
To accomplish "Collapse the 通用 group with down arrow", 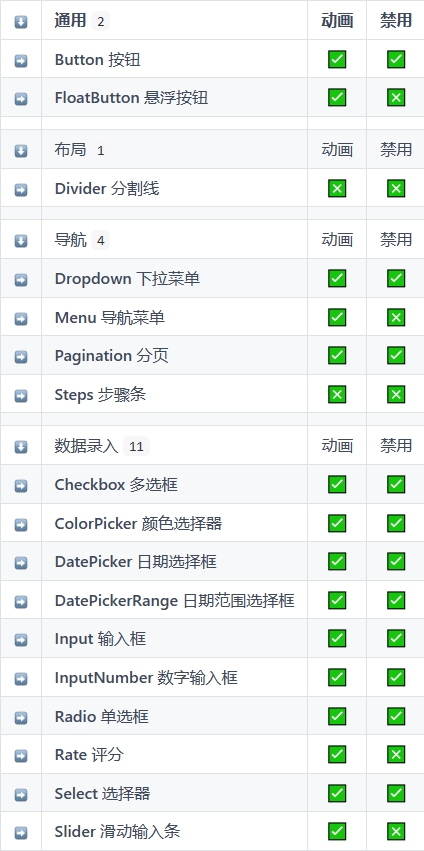I will point(21,22).
